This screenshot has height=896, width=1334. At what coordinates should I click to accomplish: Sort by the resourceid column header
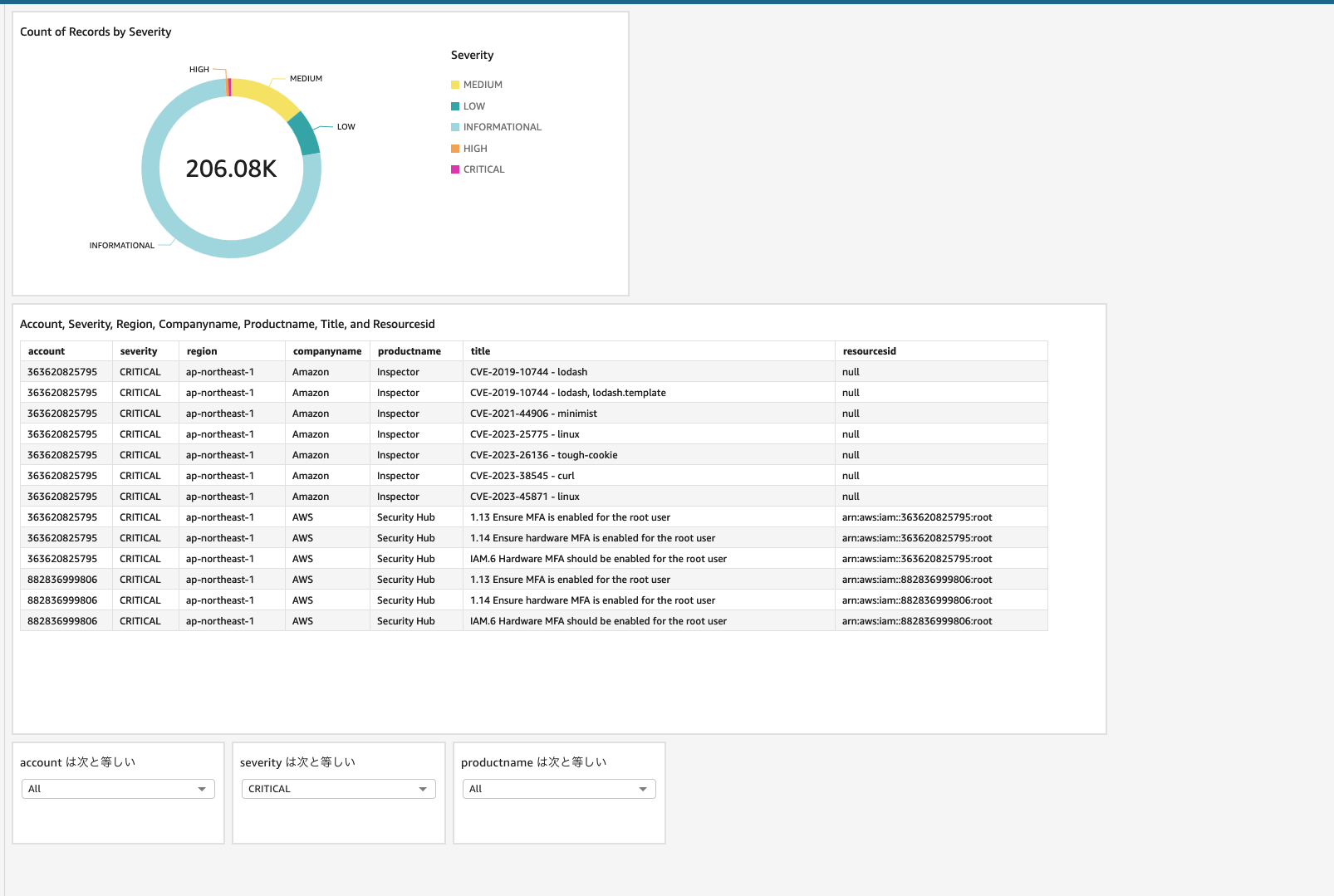(x=942, y=351)
